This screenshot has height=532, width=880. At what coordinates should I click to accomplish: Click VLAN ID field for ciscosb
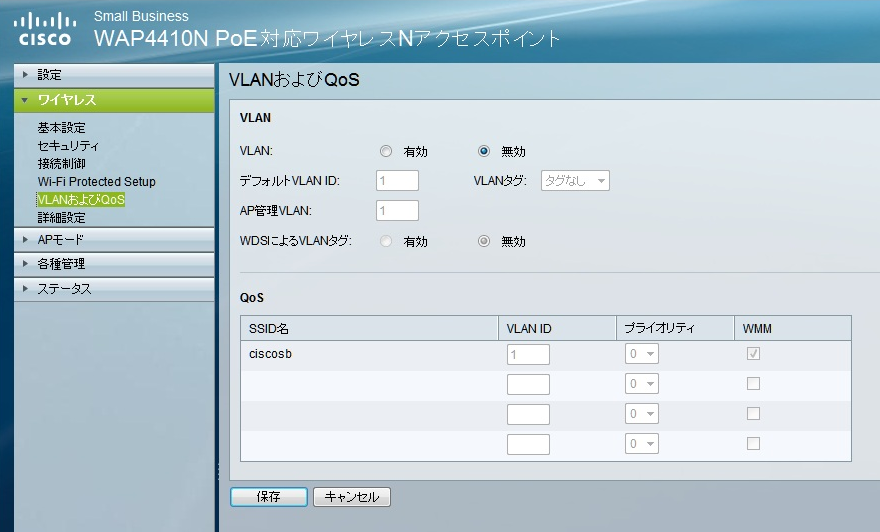coord(528,354)
